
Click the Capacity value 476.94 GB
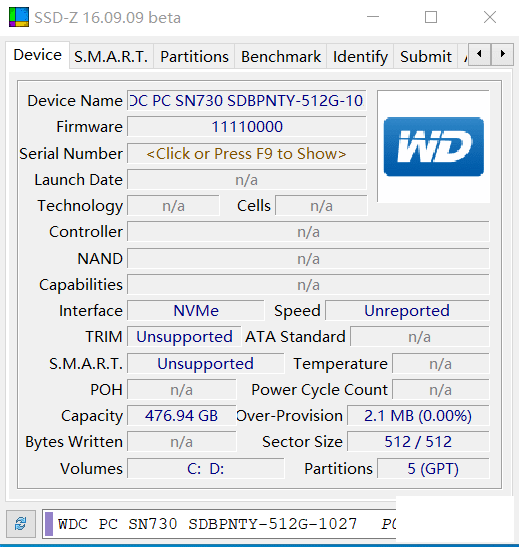(x=181, y=415)
